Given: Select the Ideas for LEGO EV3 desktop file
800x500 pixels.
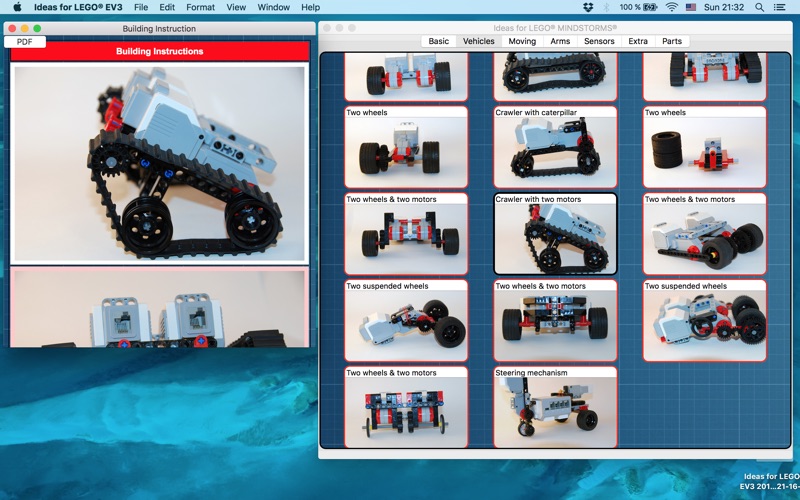Looking at the screenshot, I should pyautogui.click(x=769, y=481).
